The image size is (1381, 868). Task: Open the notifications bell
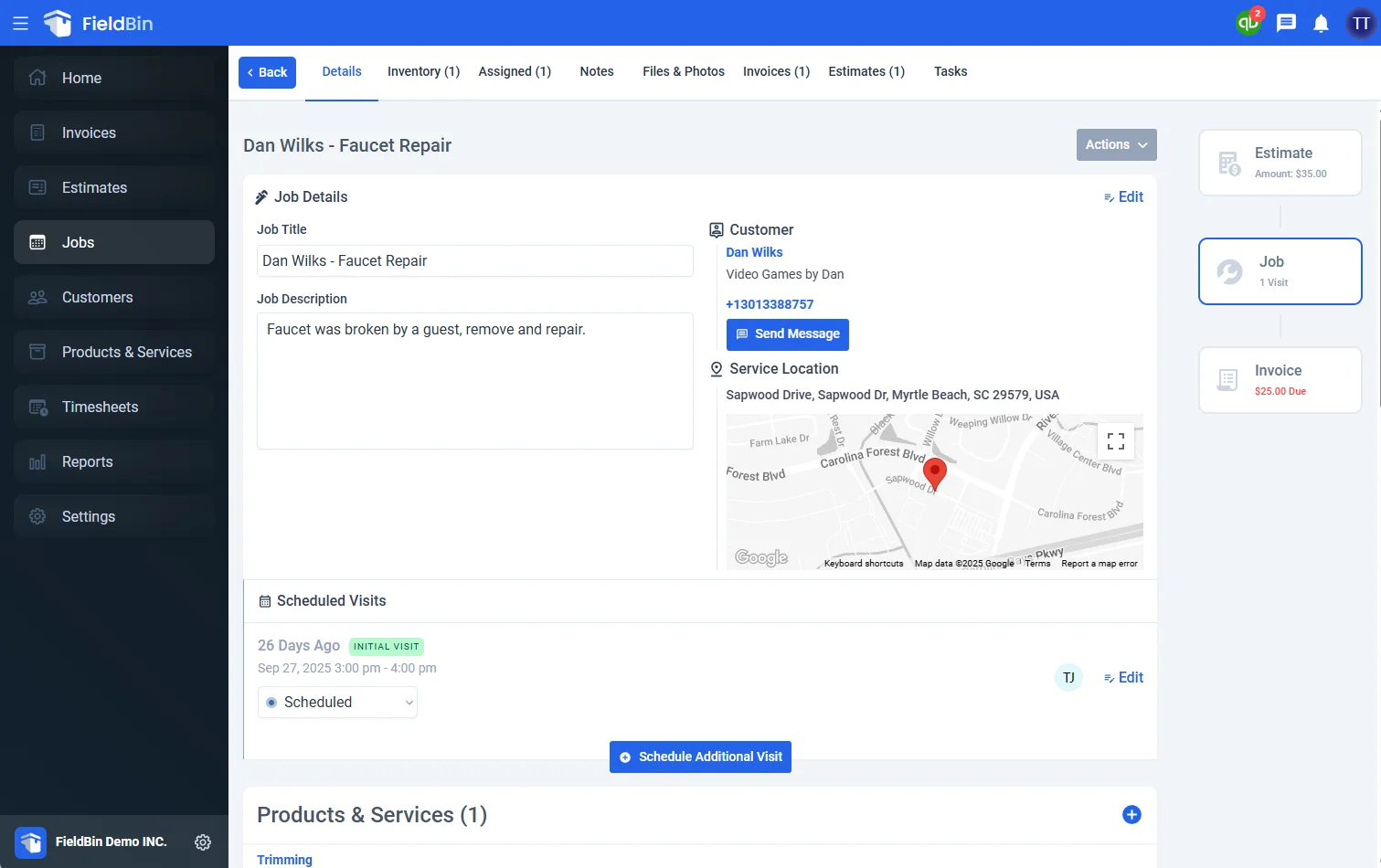point(1321,23)
